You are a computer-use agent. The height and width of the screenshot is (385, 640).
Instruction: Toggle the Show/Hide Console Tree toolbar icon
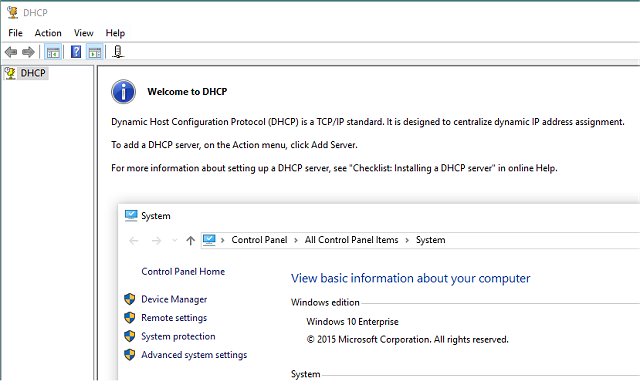coord(53,52)
